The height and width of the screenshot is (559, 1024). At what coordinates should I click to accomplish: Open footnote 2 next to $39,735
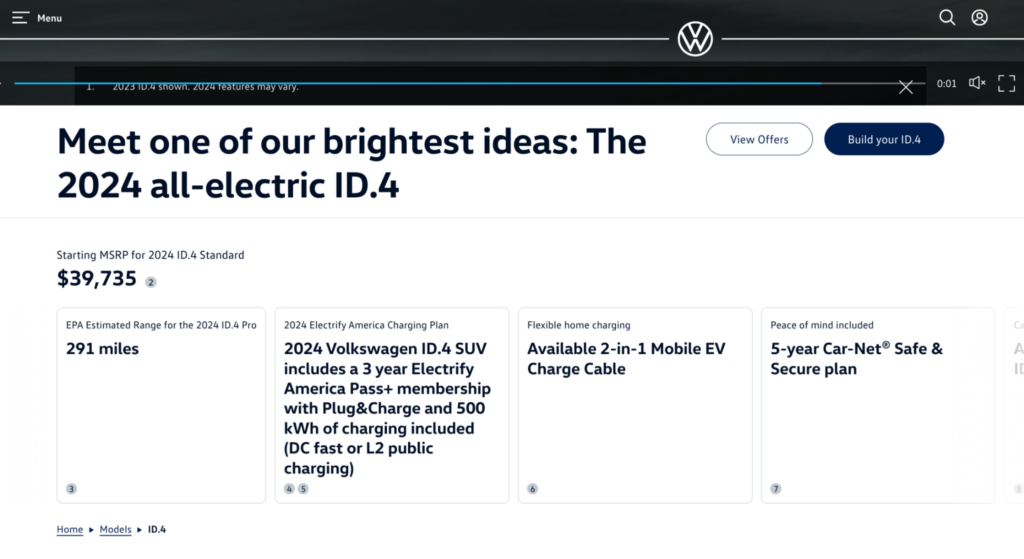tap(151, 282)
